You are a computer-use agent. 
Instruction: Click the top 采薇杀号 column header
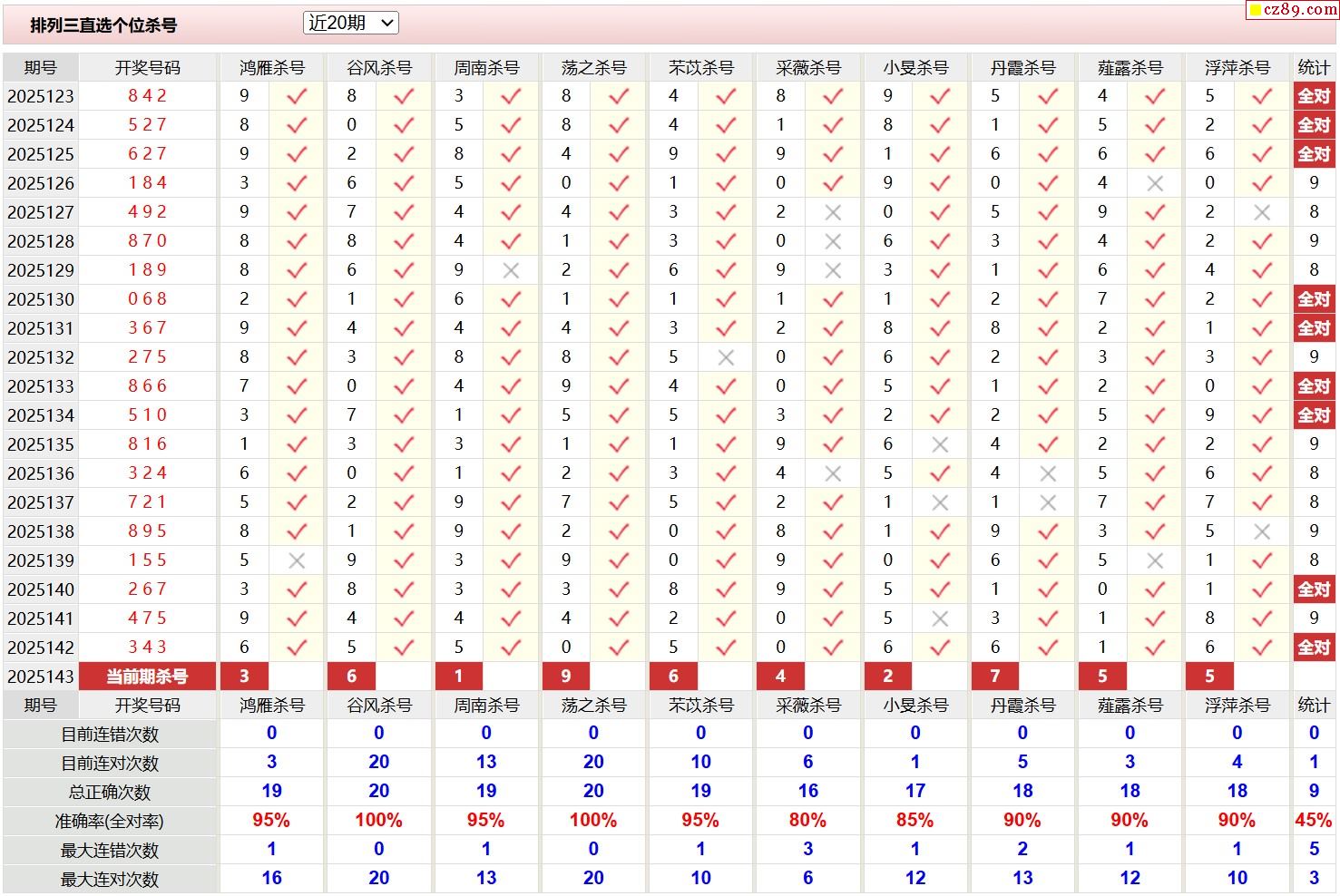(808, 68)
